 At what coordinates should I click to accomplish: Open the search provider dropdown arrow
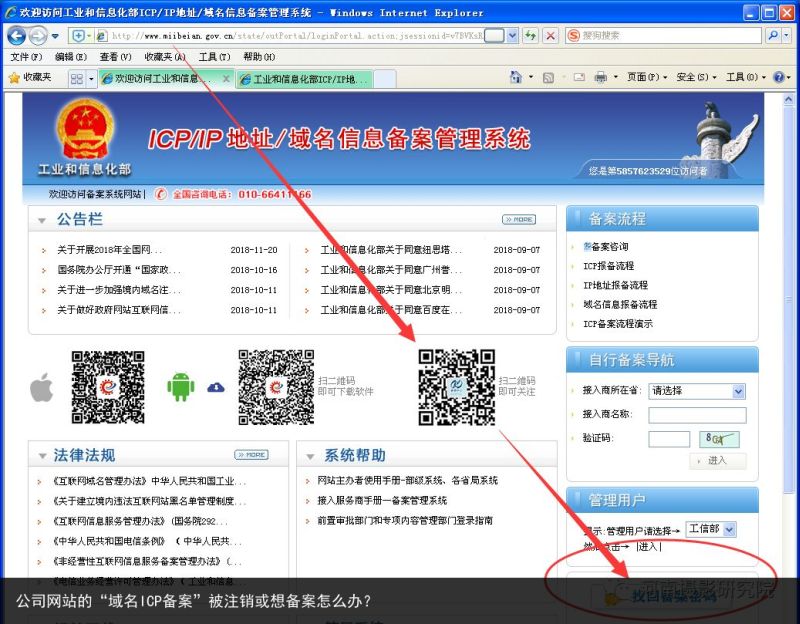point(786,35)
